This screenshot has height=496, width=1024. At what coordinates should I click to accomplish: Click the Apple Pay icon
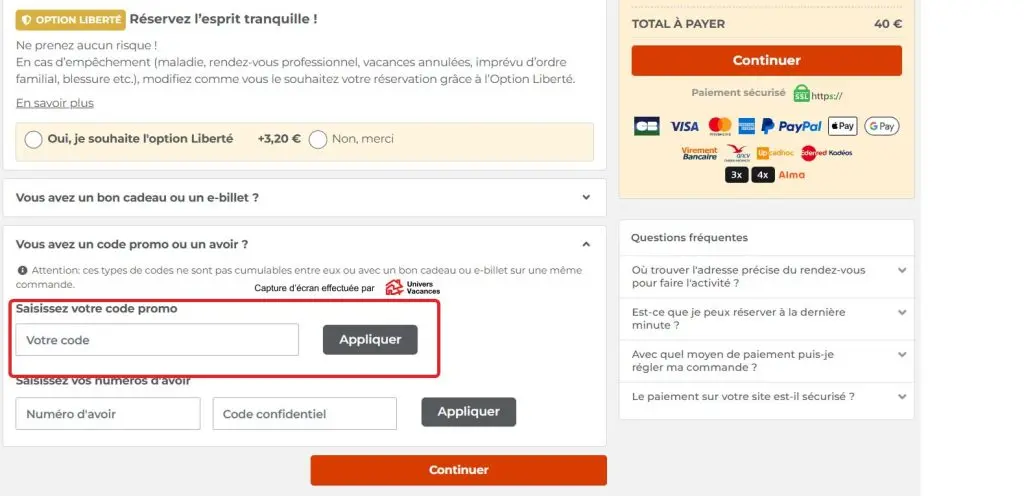[x=842, y=126]
